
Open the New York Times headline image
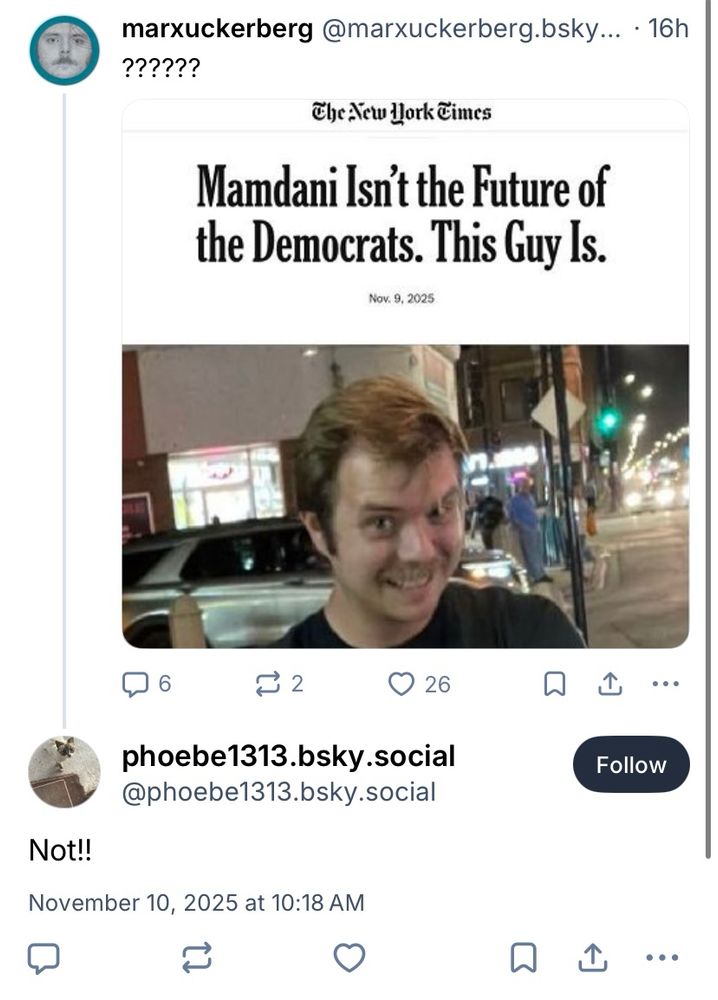pyautogui.click(x=405, y=375)
